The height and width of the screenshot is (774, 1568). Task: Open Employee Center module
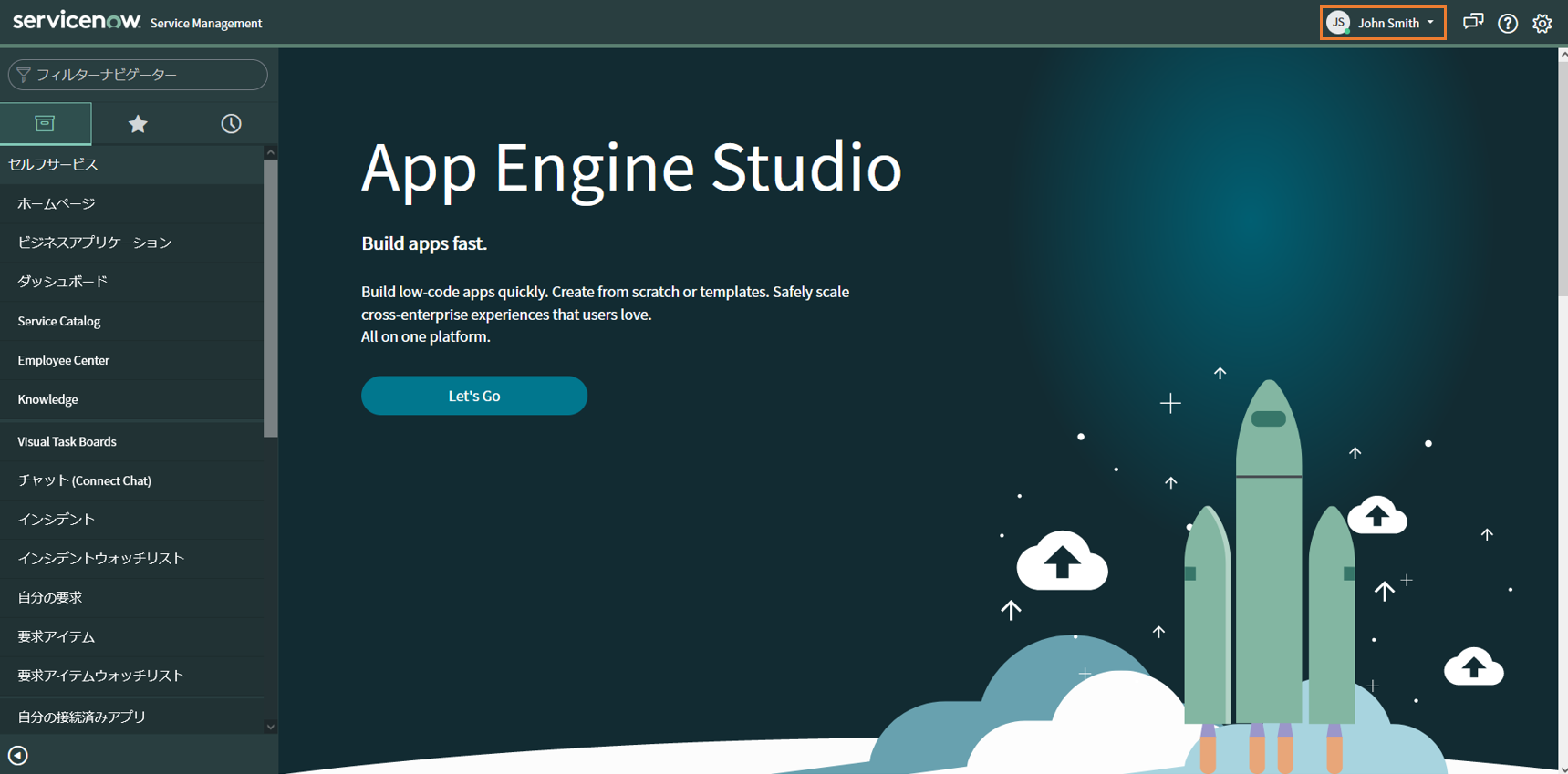132,360
